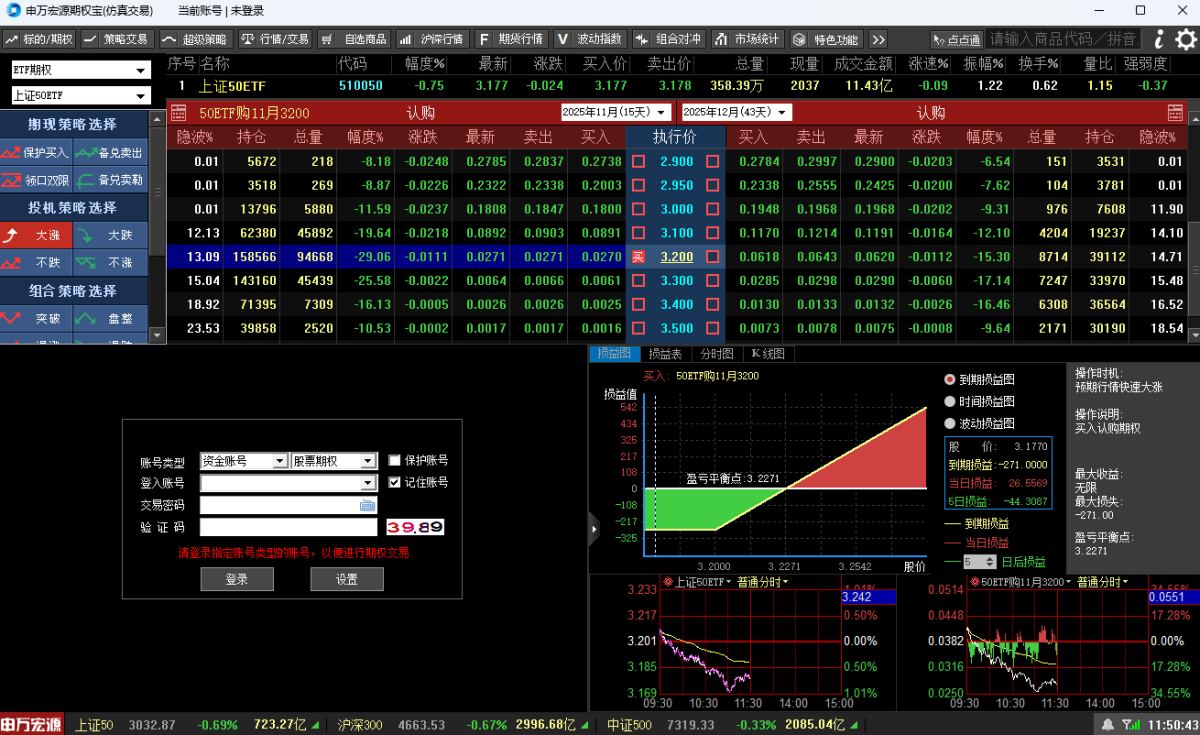
Task: Switch to the K线图 tab
Action: click(x=768, y=354)
